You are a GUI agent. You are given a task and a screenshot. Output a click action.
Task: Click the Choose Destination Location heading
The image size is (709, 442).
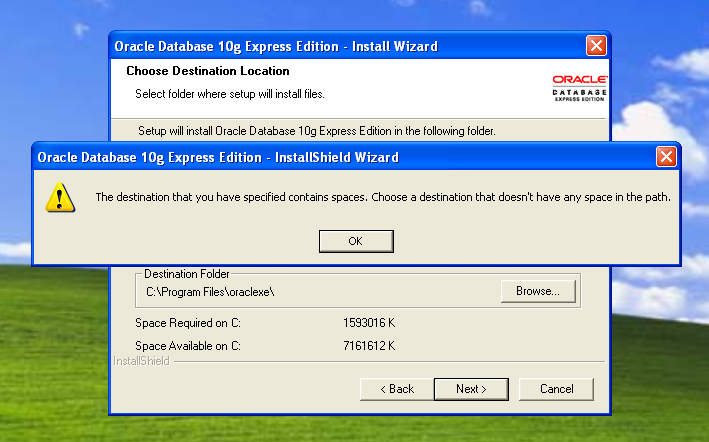pyautogui.click(x=208, y=71)
